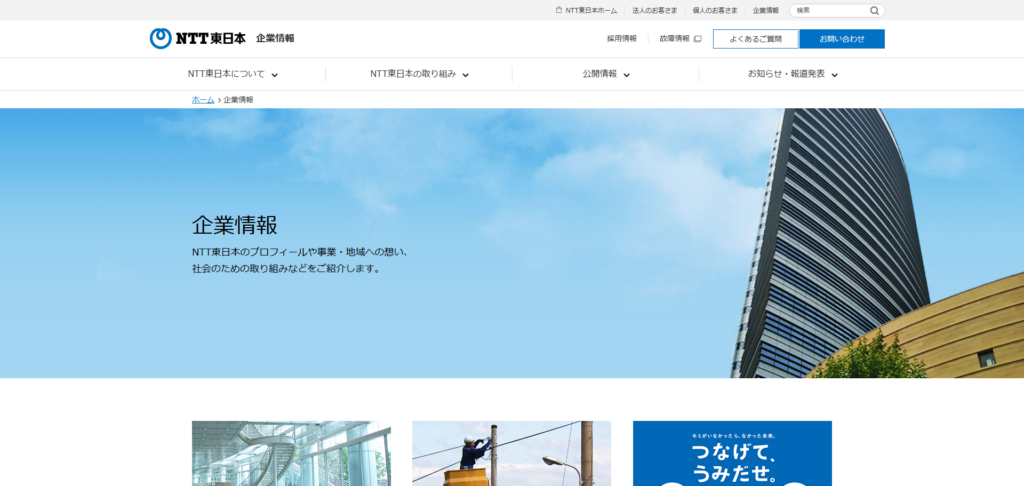
Task: Open the utility pole worker thumbnail
Action: pos(511,453)
